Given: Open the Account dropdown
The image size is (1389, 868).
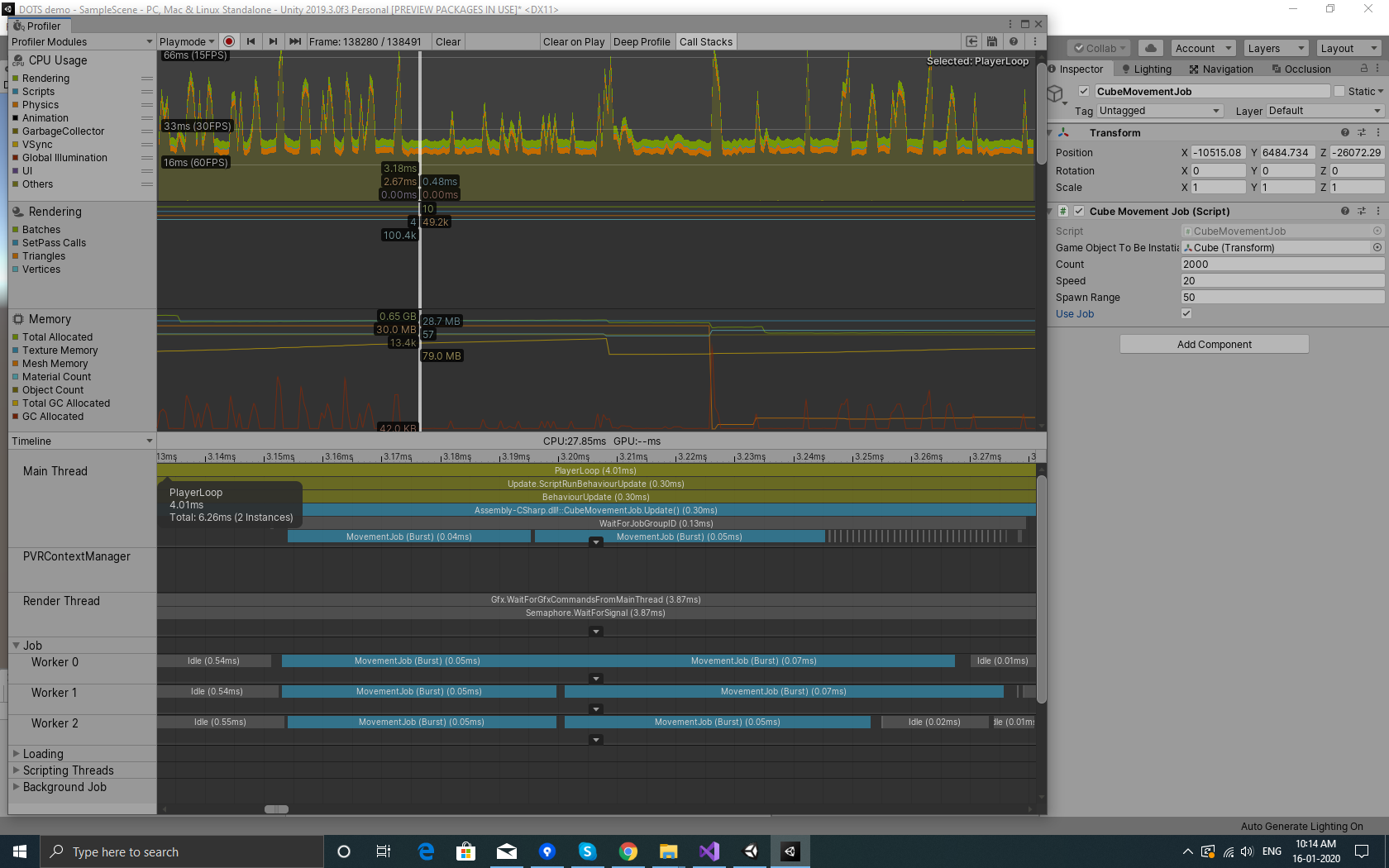Looking at the screenshot, I should tap(1203, 48).
